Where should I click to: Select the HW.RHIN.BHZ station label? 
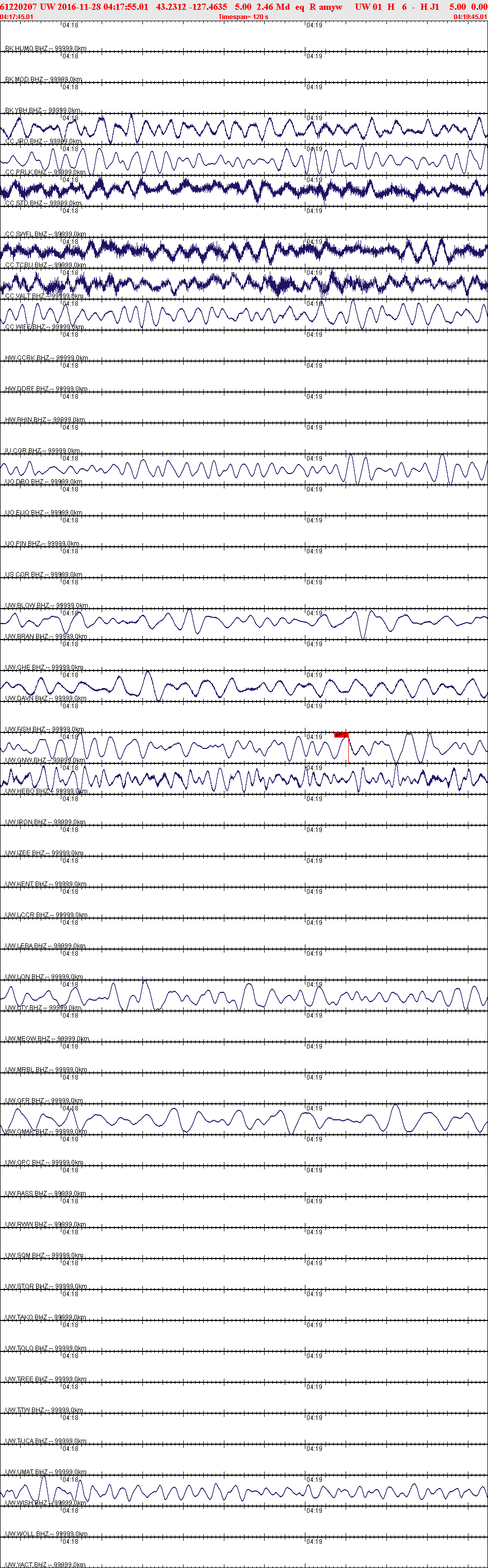click(x=45, y=420)
